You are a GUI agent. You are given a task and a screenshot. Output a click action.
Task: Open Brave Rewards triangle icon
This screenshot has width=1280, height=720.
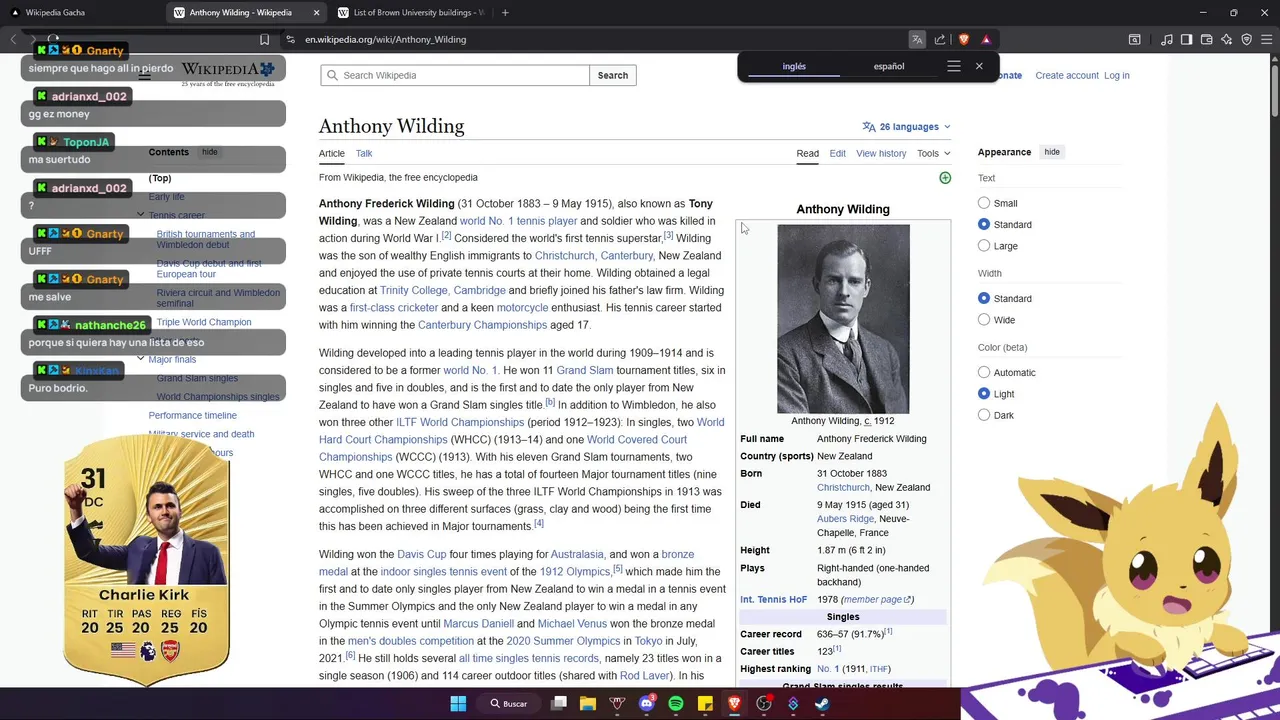[986, 40]
